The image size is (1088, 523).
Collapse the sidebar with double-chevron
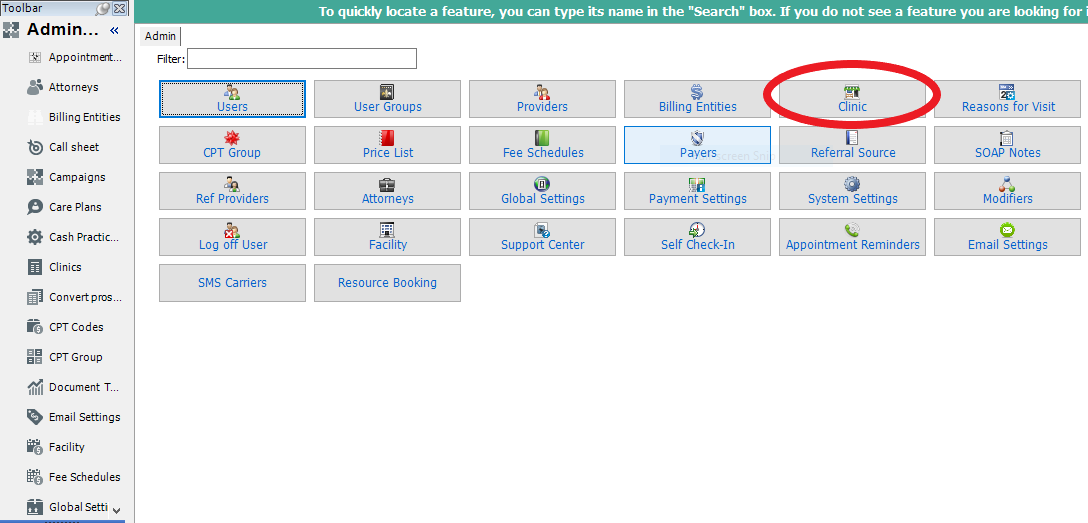pyautogui.click(x=114, y=30)
